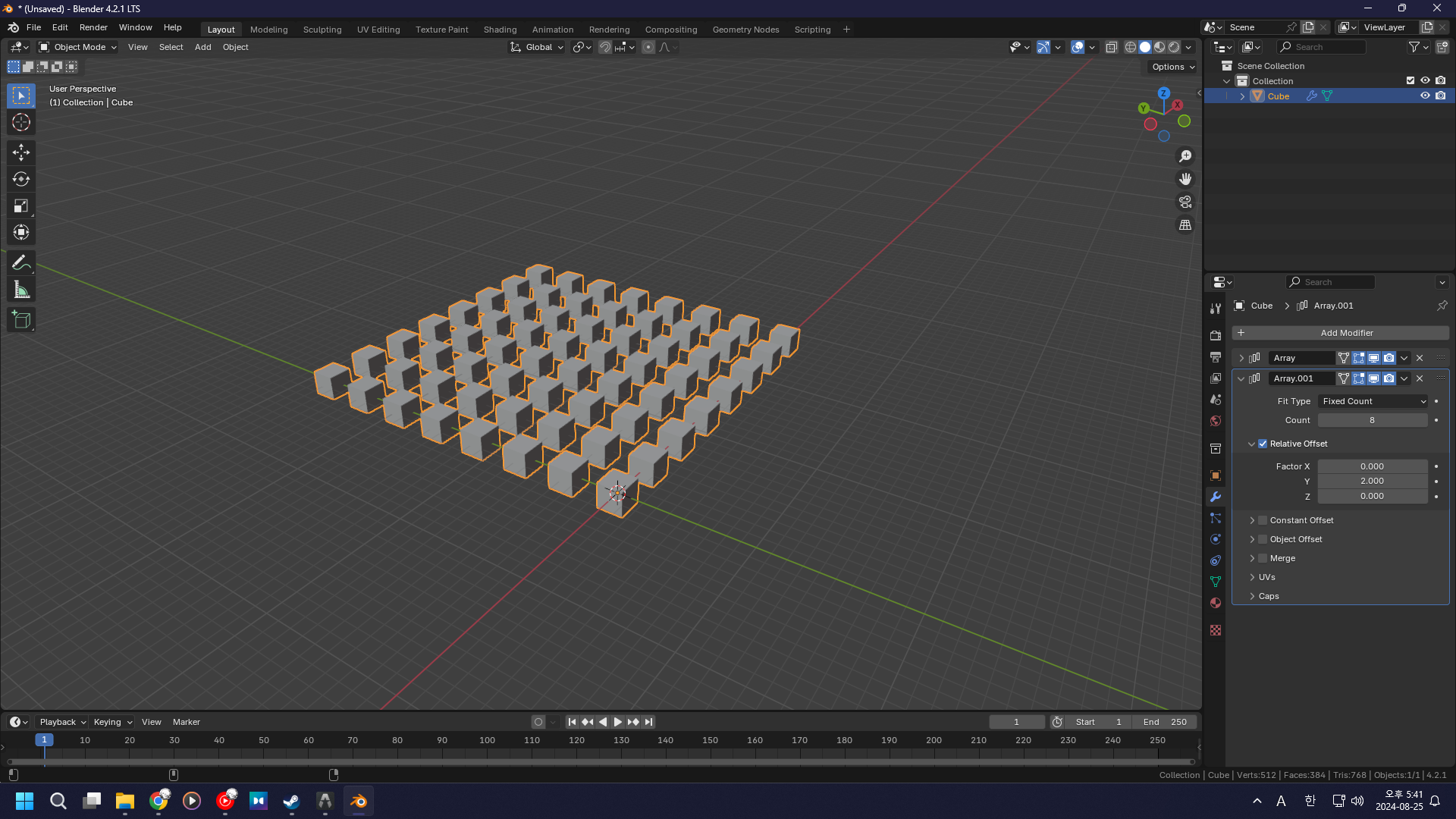The image size is (1456, 819).
Task: Click the Factor X value field
Action: (x=1373, y=466)
